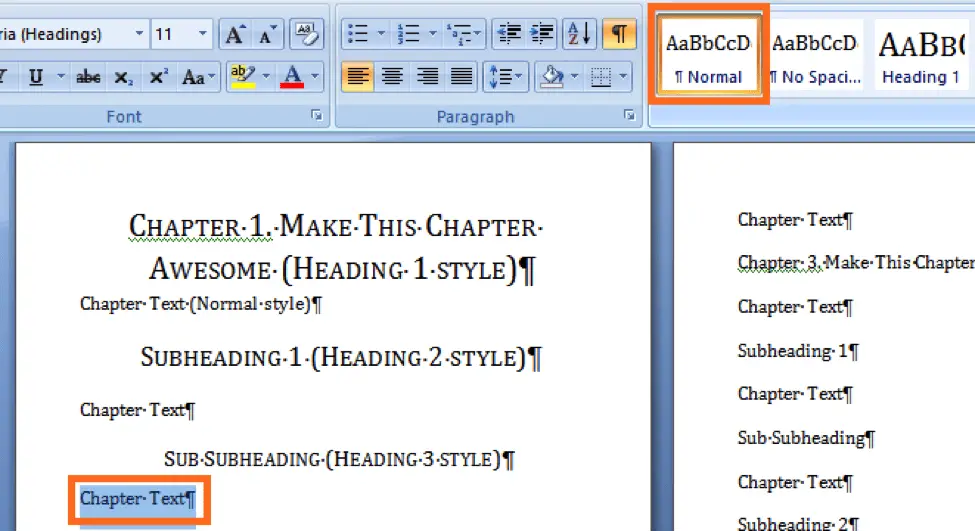Sort text with the A-Z button
The width and height of the screenshot is (975, 532).
point(579,34)
